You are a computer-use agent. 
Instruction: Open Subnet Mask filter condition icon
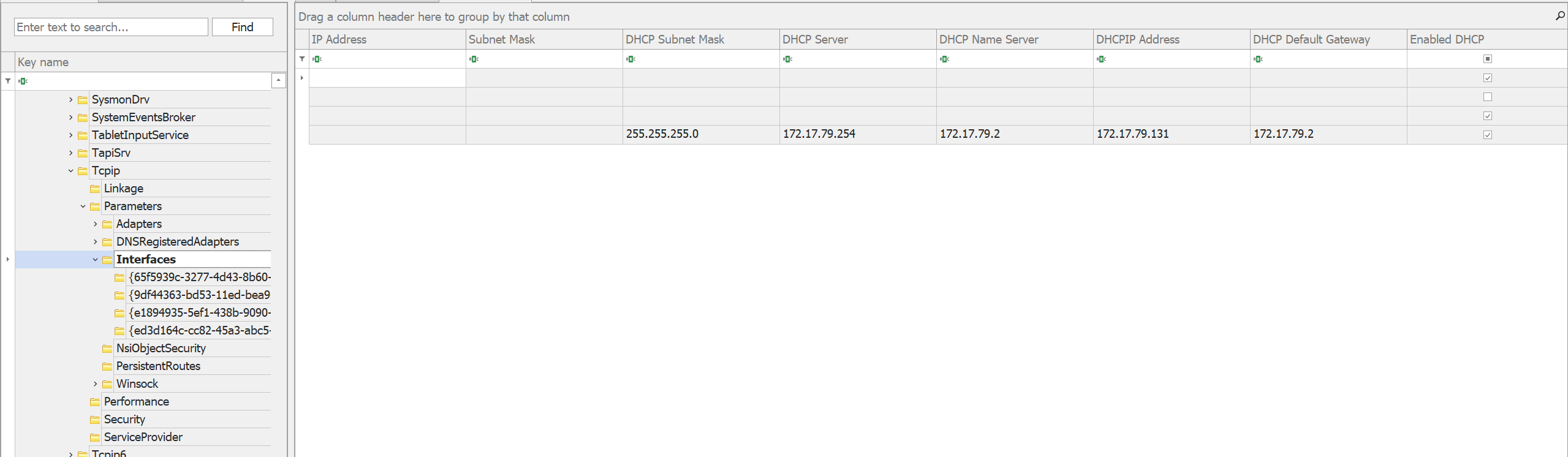(474, 59)
